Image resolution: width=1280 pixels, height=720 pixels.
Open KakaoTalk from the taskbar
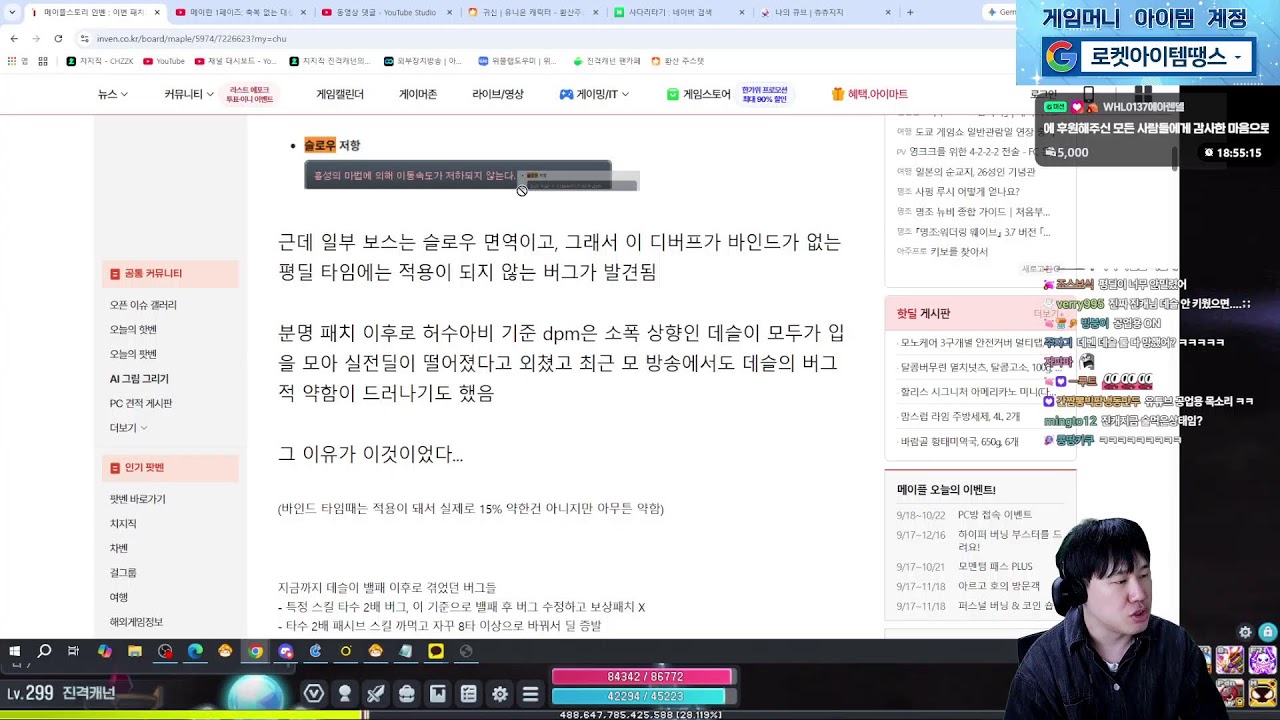pos(436,651)
